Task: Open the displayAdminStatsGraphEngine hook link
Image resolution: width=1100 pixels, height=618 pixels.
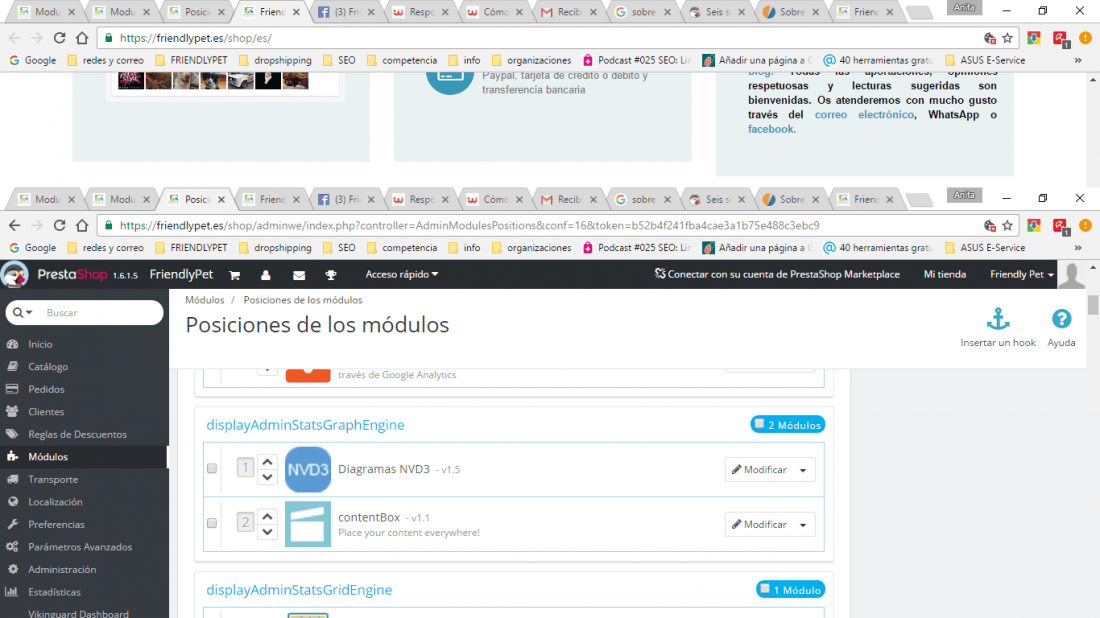Action: (305, 424)
